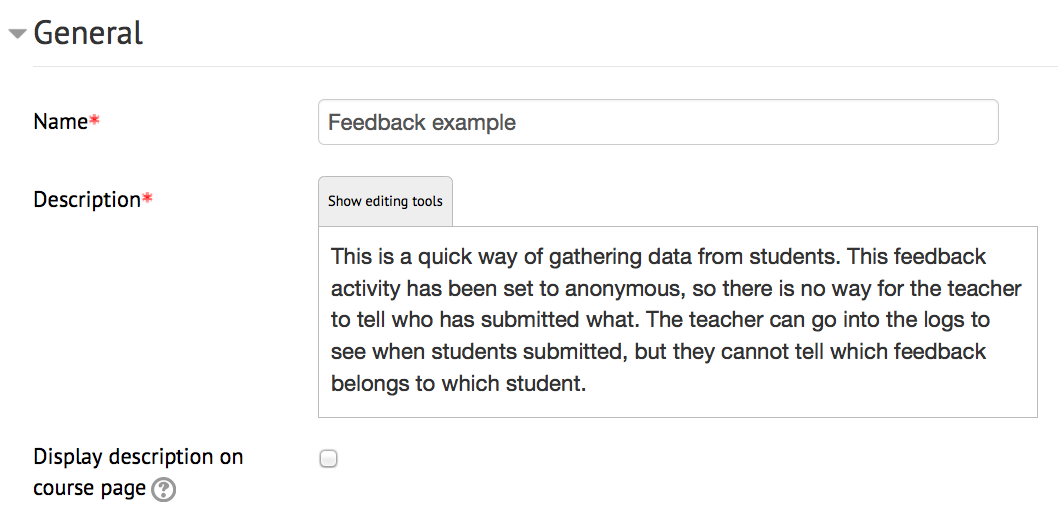Click the Name field label

pyautogui.click(x=61, y=121)
